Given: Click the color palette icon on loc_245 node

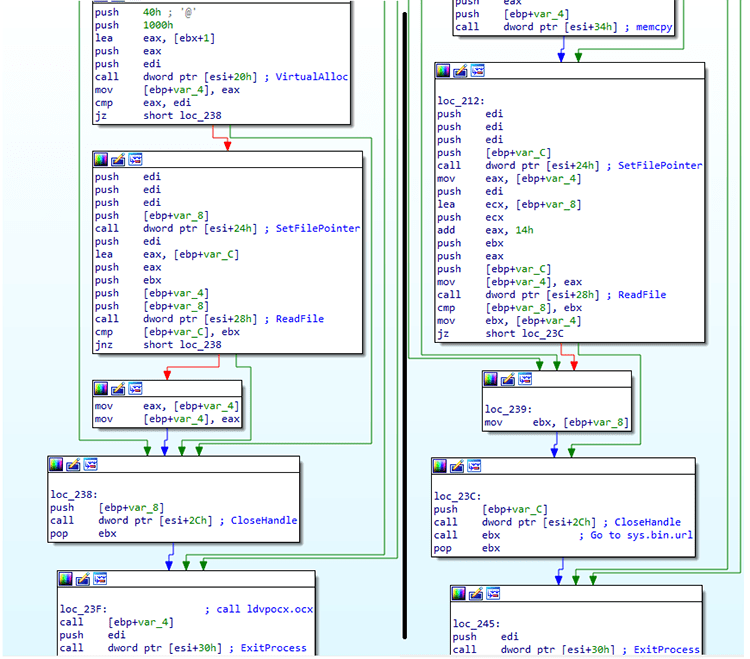Looking at the screenshot, I should (x=460, y=593).
